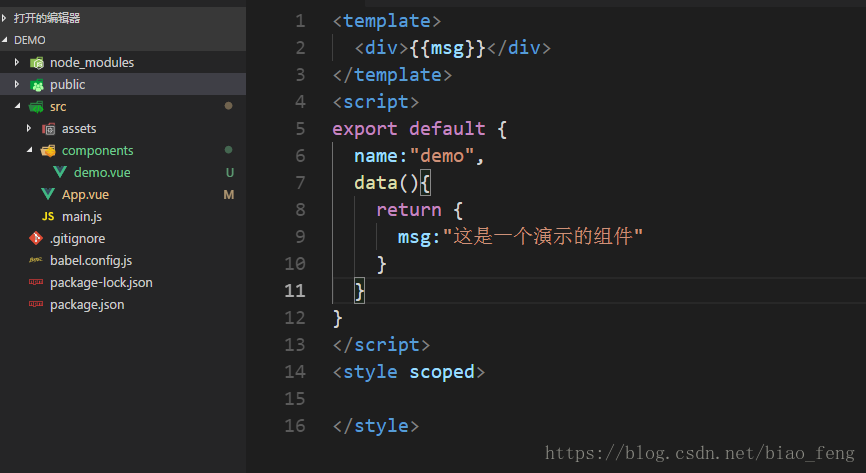Click the M status badge on App.vue
This screenshot has width=866, height=473.
coord(229,195)
